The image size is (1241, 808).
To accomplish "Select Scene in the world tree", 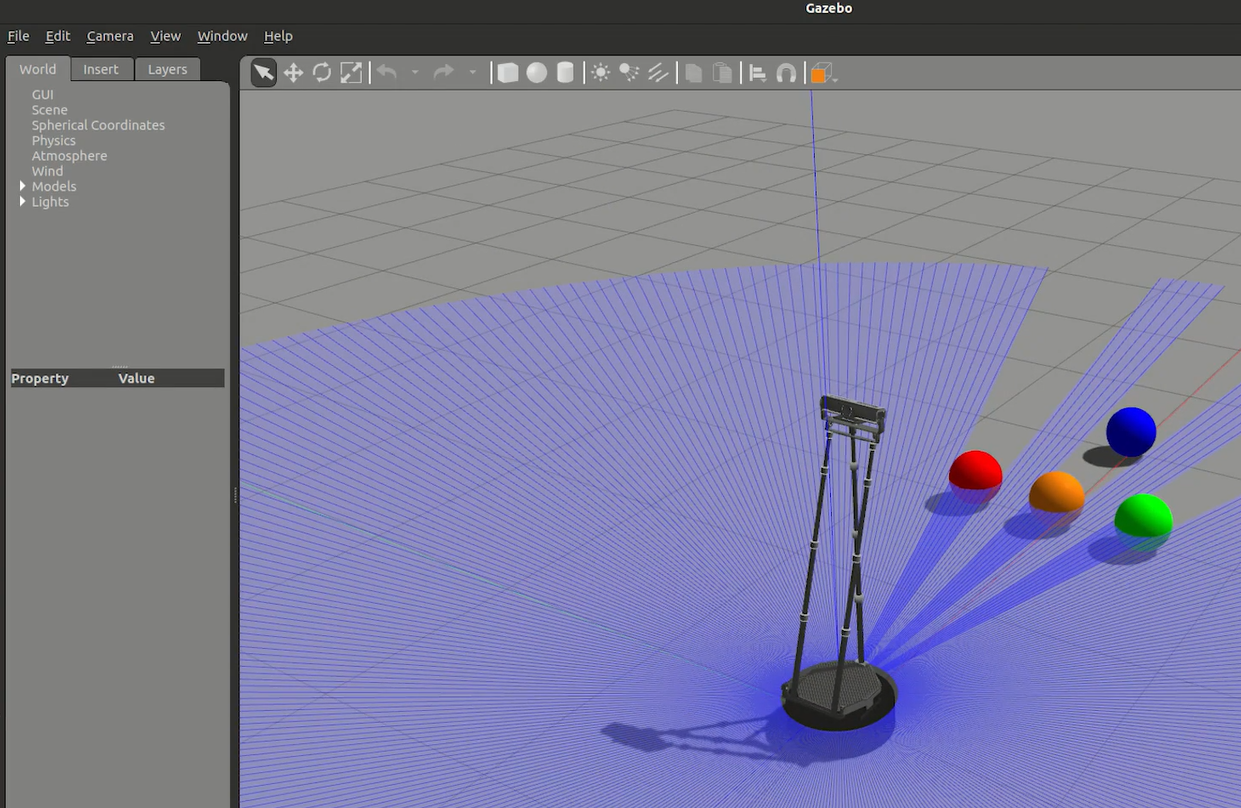I will pos(50,110).
